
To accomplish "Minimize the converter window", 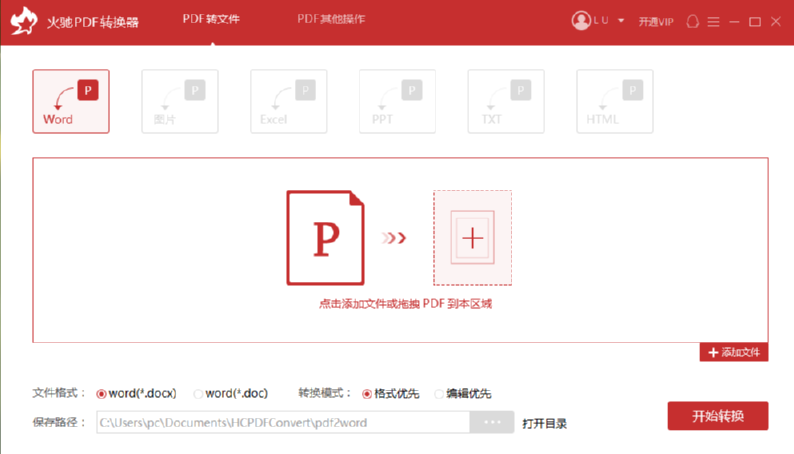I will (x=734, y=22).
